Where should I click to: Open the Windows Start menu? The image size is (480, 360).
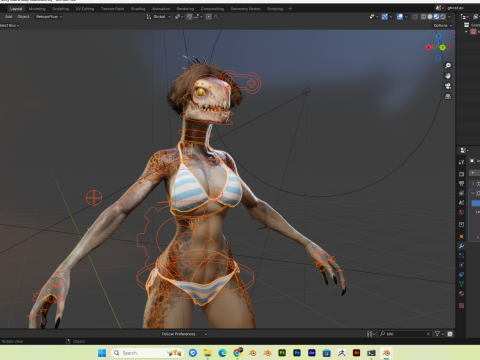pos(102,353)
